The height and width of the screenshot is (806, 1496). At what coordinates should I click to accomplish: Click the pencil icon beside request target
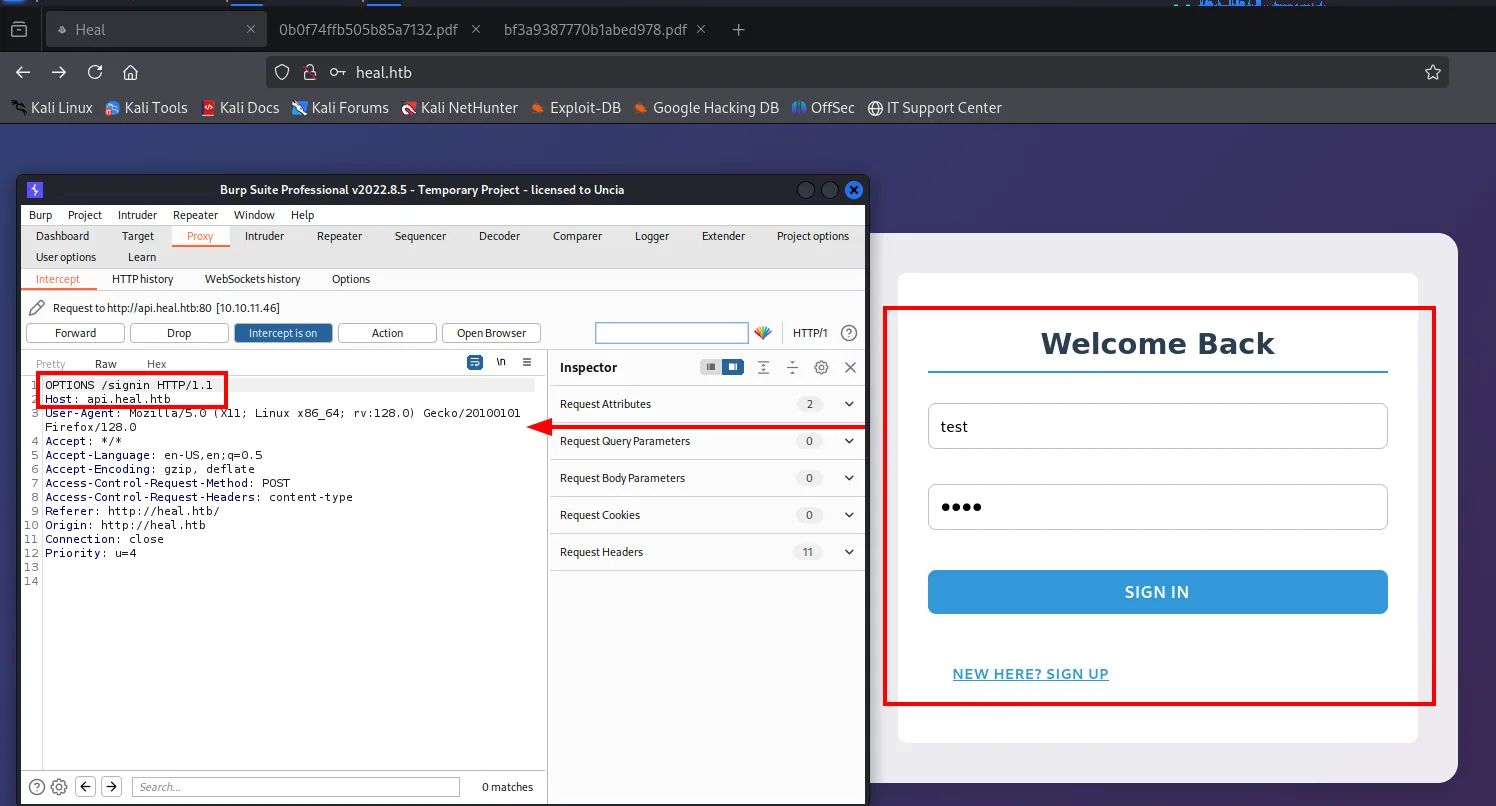pos(37,308)
